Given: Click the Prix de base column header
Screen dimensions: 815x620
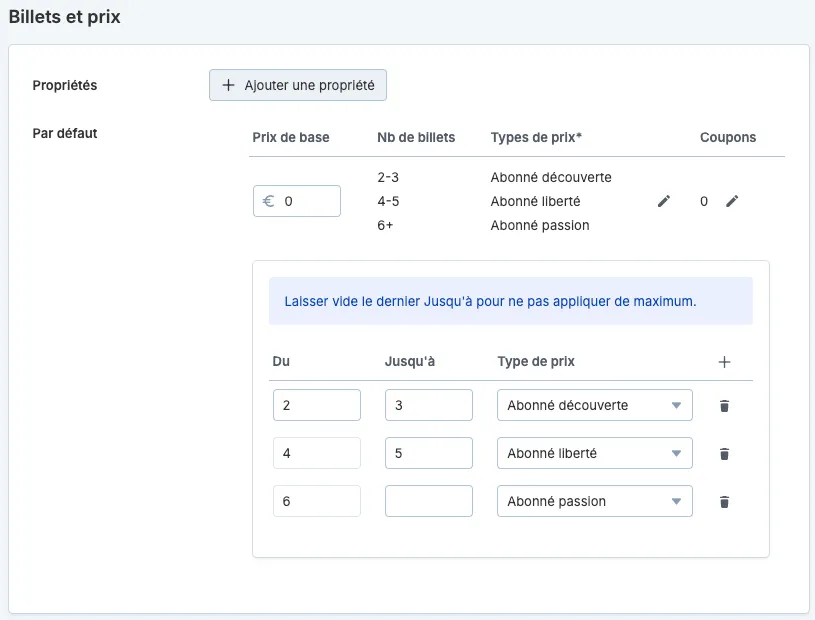Looking at the screenshot, I should click(x=291, y=137).
